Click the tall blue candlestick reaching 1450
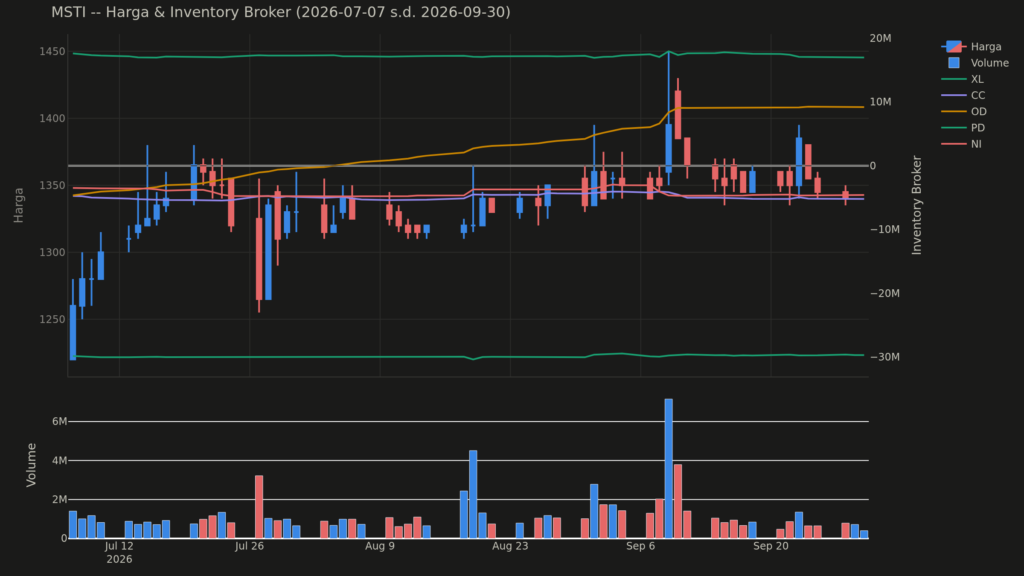The width and height of the screenshot is (1024, 576). (x=669, y=148)
